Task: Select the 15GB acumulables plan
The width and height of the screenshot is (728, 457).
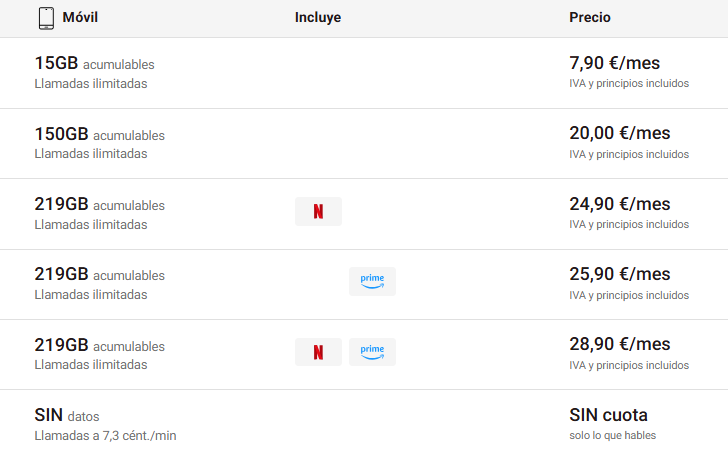Action: click(94, 64)
